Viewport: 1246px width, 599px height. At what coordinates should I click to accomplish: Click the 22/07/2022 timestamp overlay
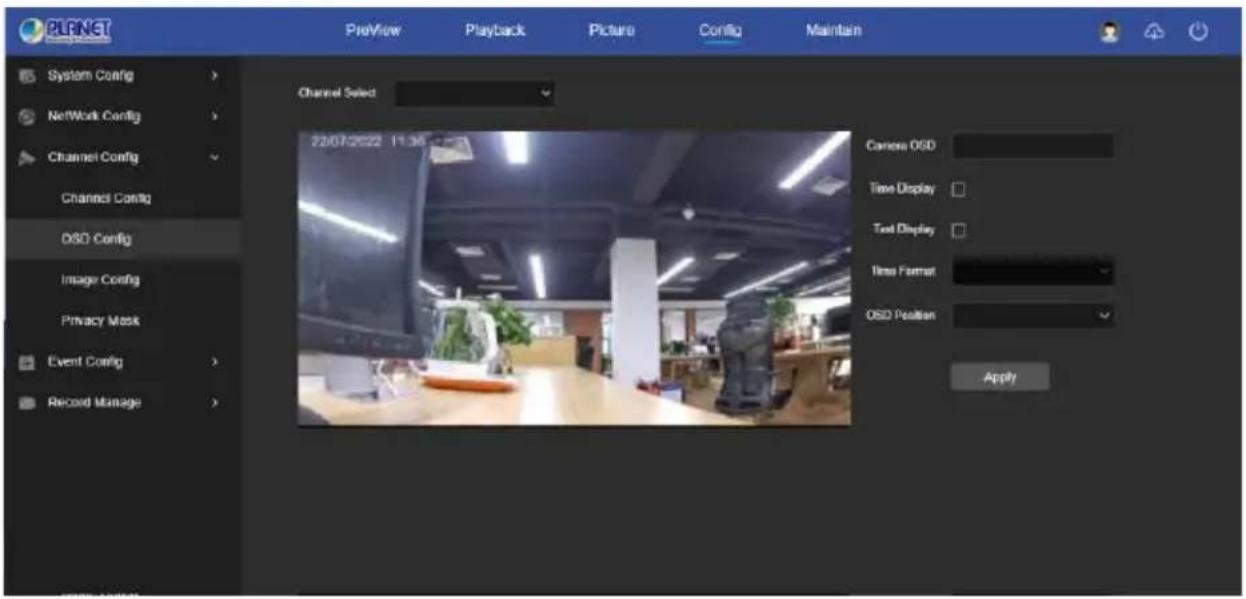click(369, 143)
